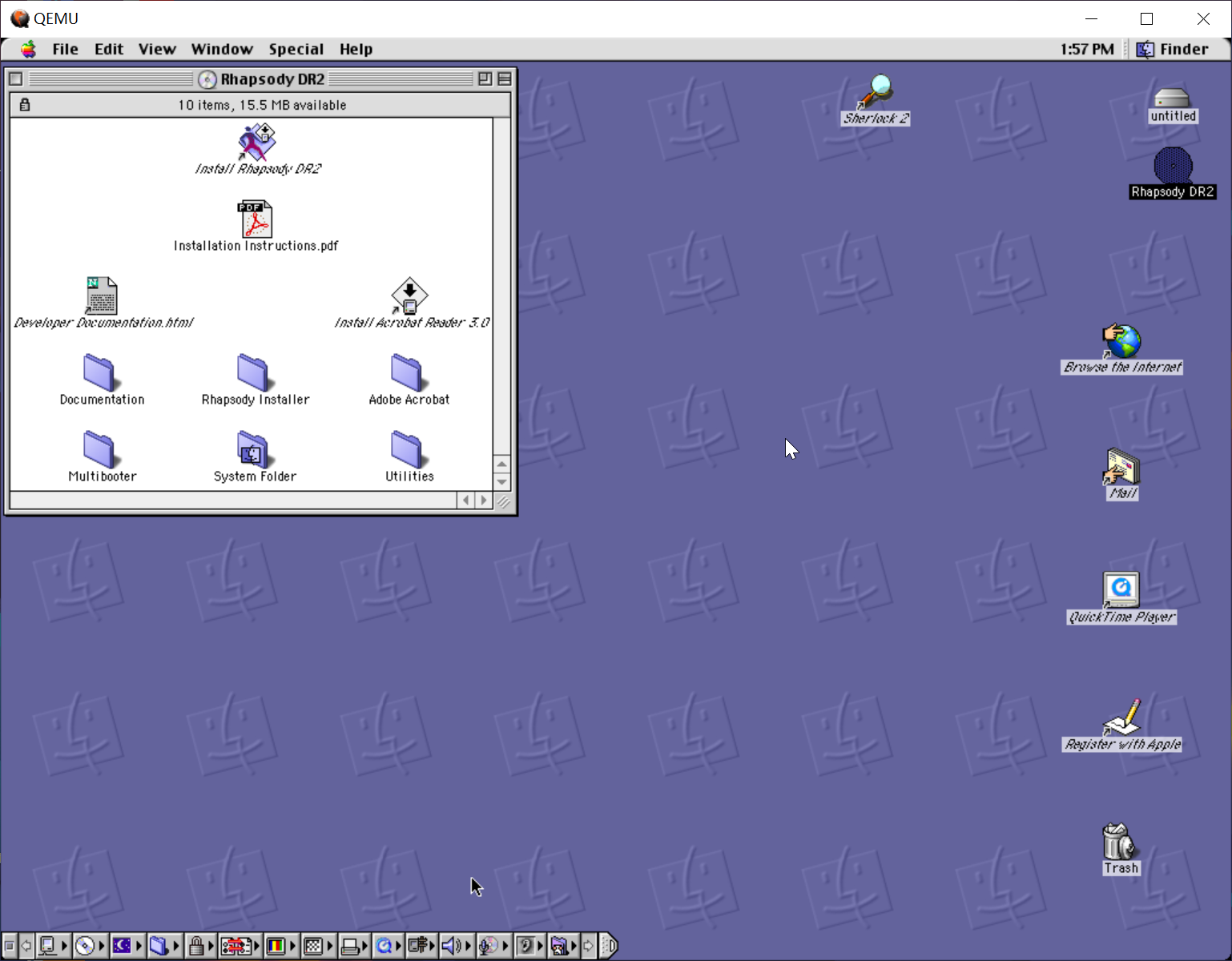Open the QuickTime settings strip module

[389, 946]
